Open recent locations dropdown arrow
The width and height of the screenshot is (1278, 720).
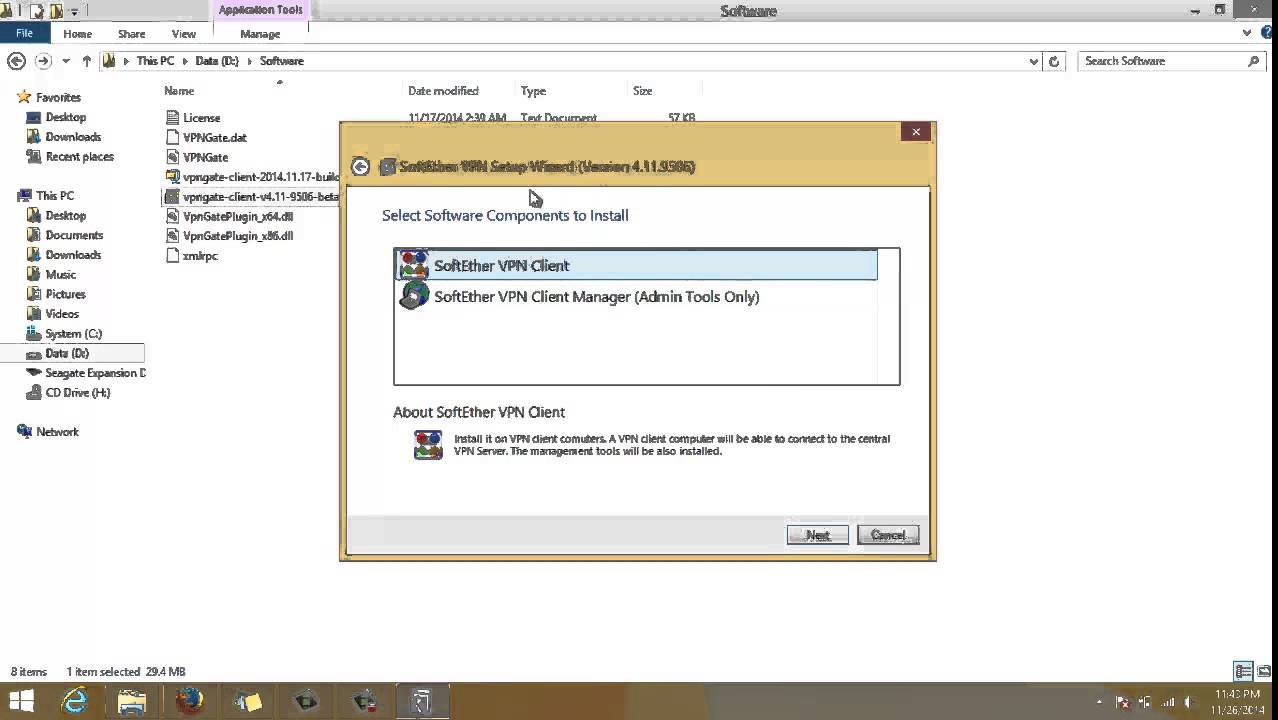[66, 61]
